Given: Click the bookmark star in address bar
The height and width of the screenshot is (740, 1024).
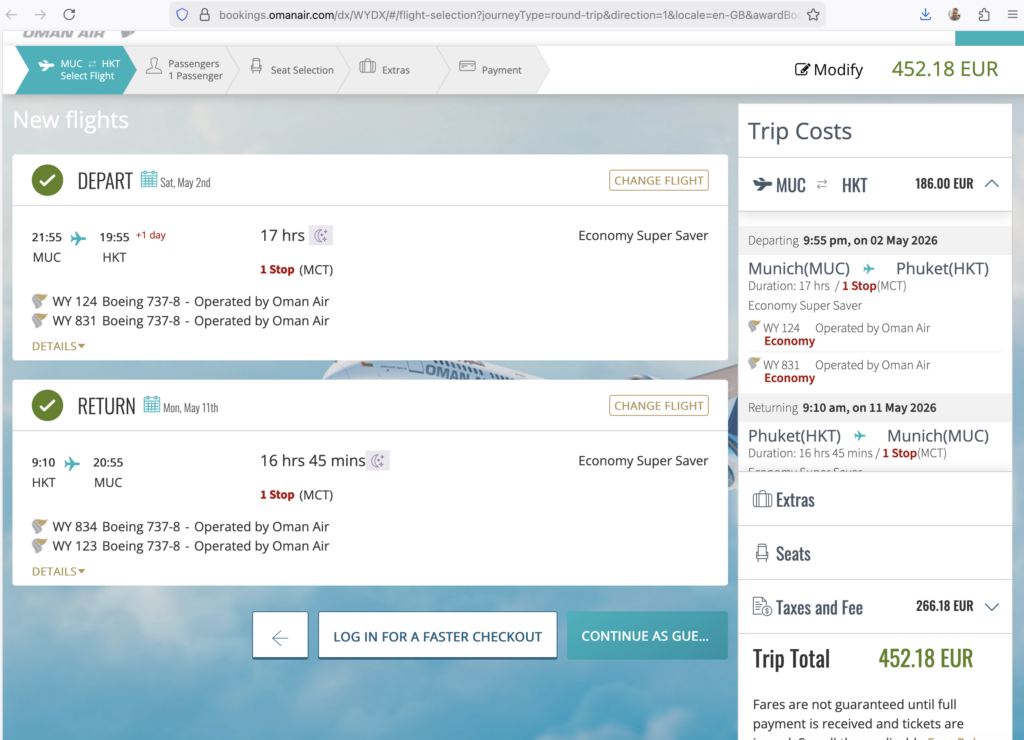Looking at the screenshot, I should point(813,15).
